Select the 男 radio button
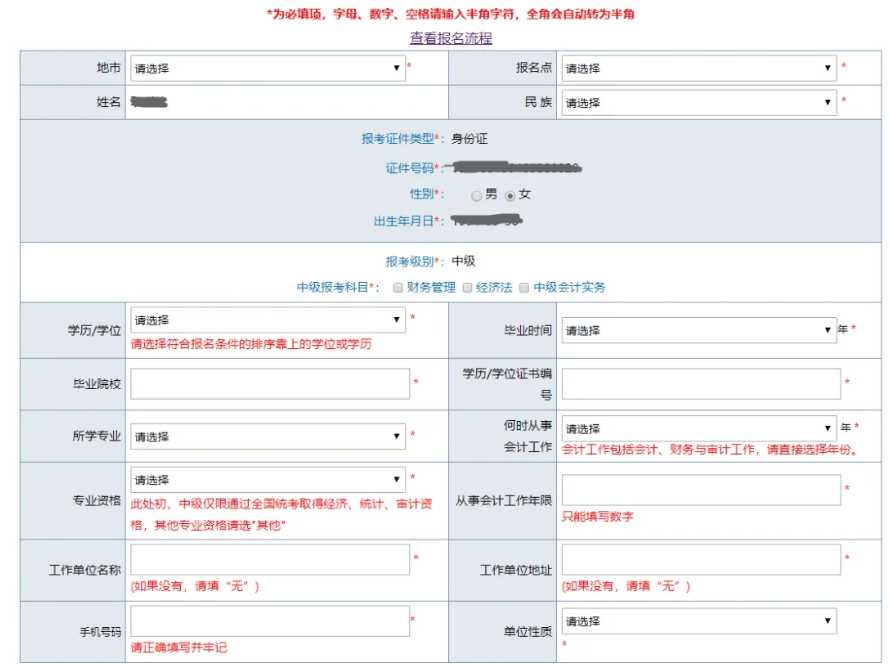This screenshot has height=666, width=890. [x=476, y=196]
